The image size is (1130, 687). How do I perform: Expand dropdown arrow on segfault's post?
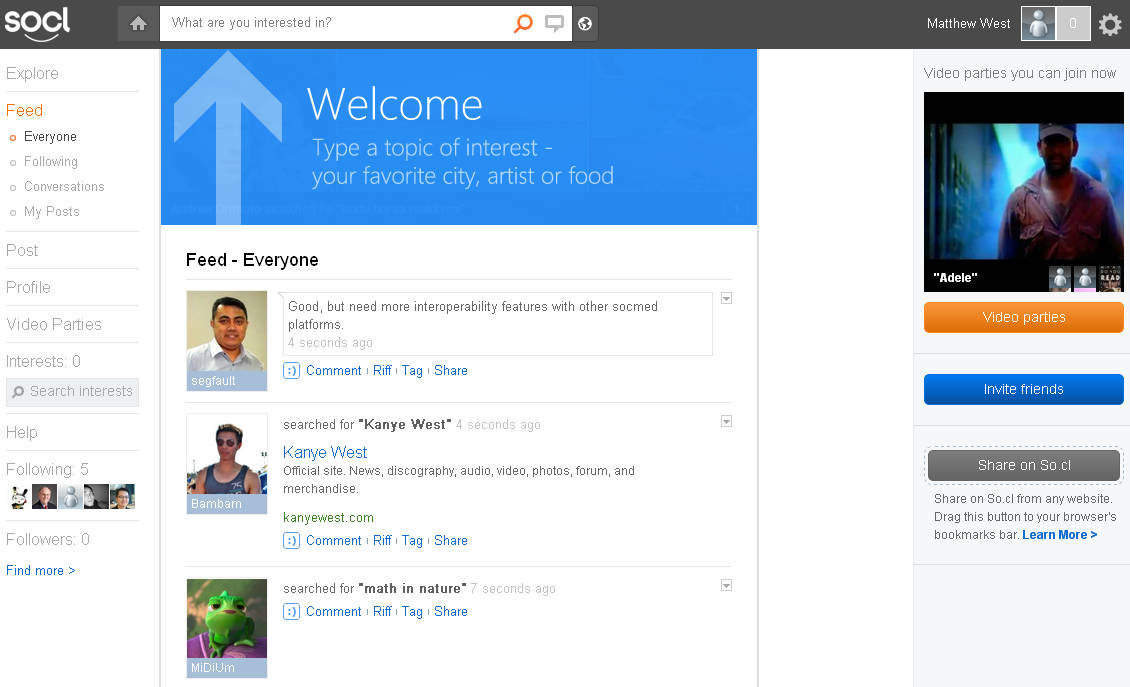tap(727, 298)
